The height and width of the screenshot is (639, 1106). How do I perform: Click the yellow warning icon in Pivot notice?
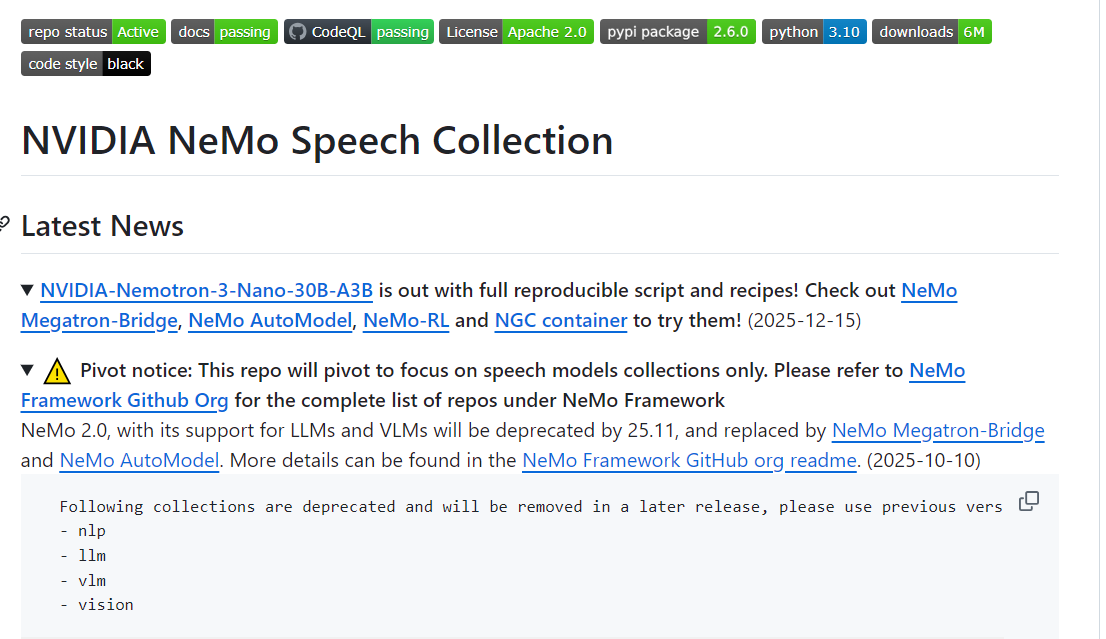pos(58,372)
